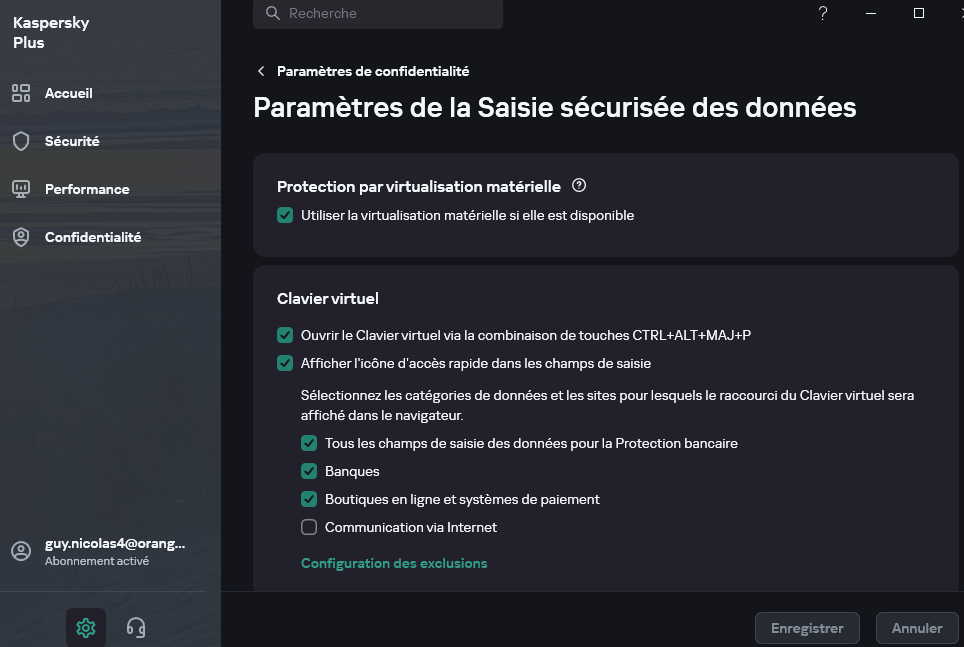964x647 pixels.
Task: Click the question mark help icon in title bar
Action: (823, 13)
